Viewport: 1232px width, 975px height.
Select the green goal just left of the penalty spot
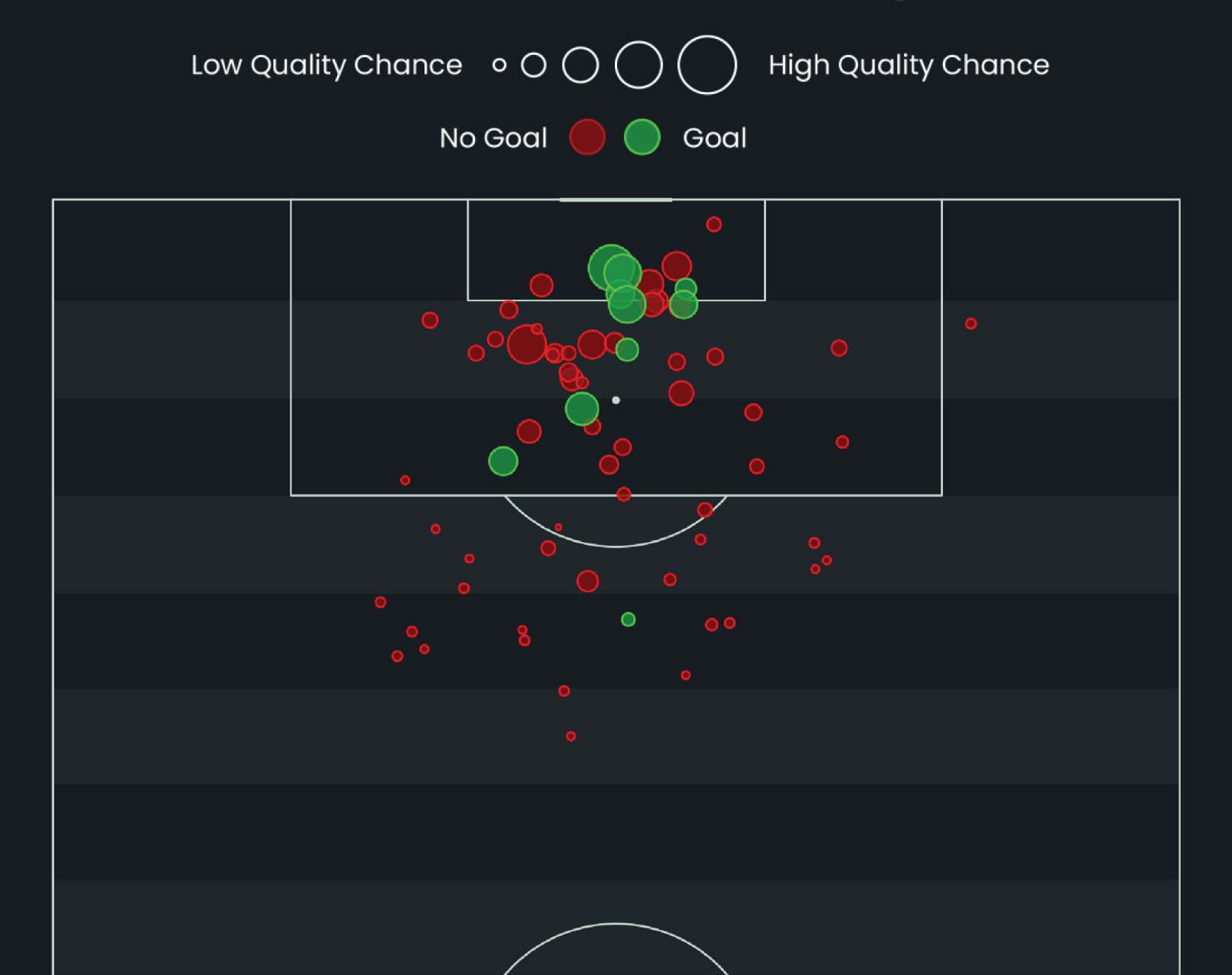pos(582,409)
